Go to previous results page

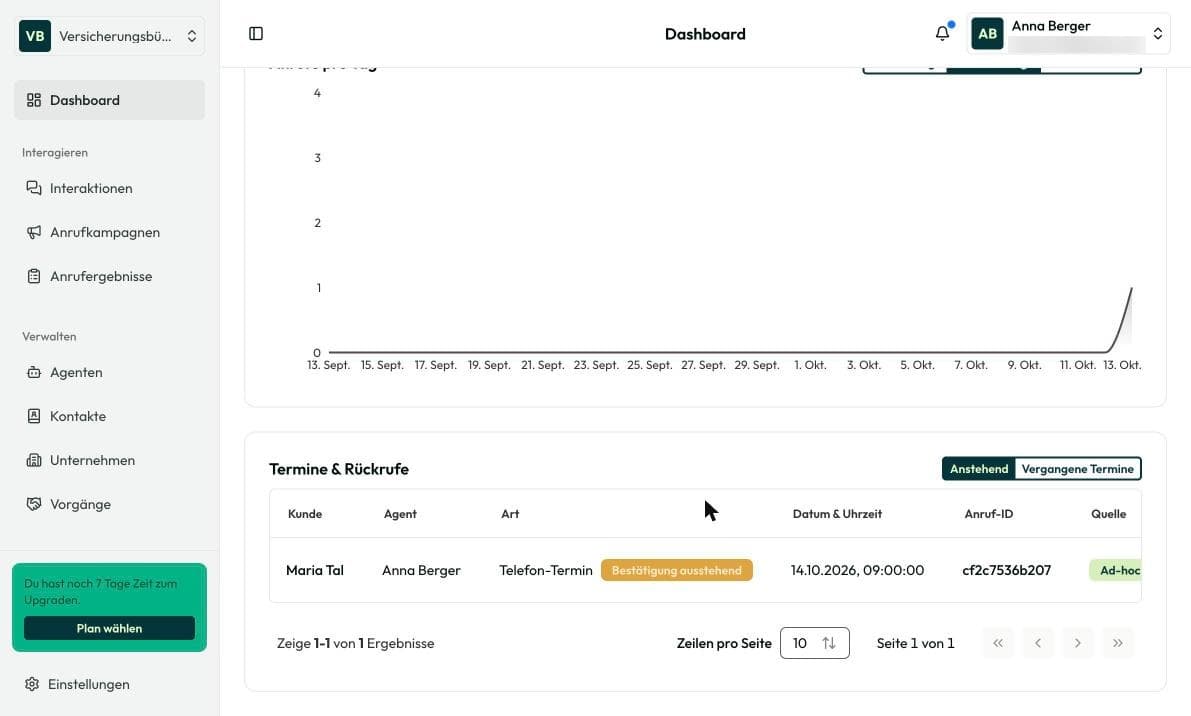click(x=1038, y=643)
